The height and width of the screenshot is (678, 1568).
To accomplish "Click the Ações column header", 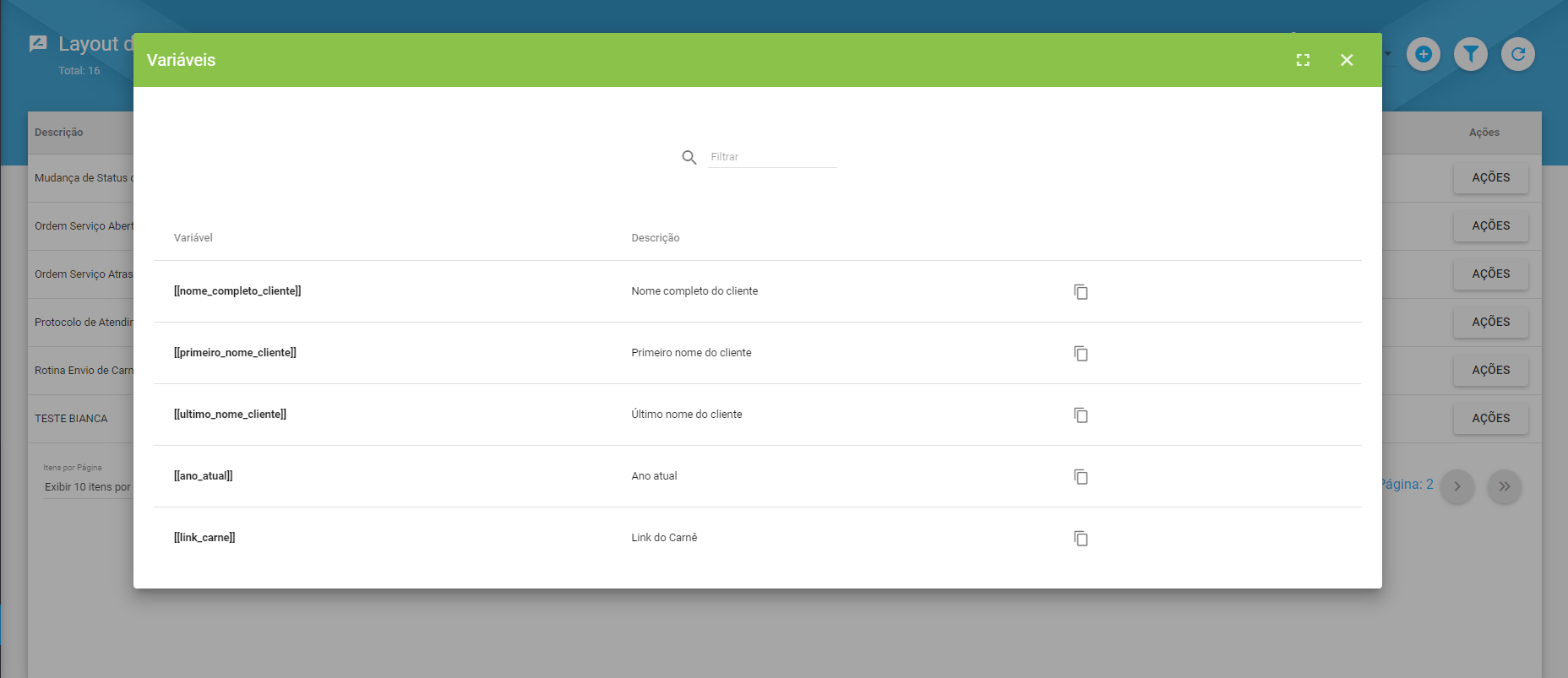I will coord(1484,133).
